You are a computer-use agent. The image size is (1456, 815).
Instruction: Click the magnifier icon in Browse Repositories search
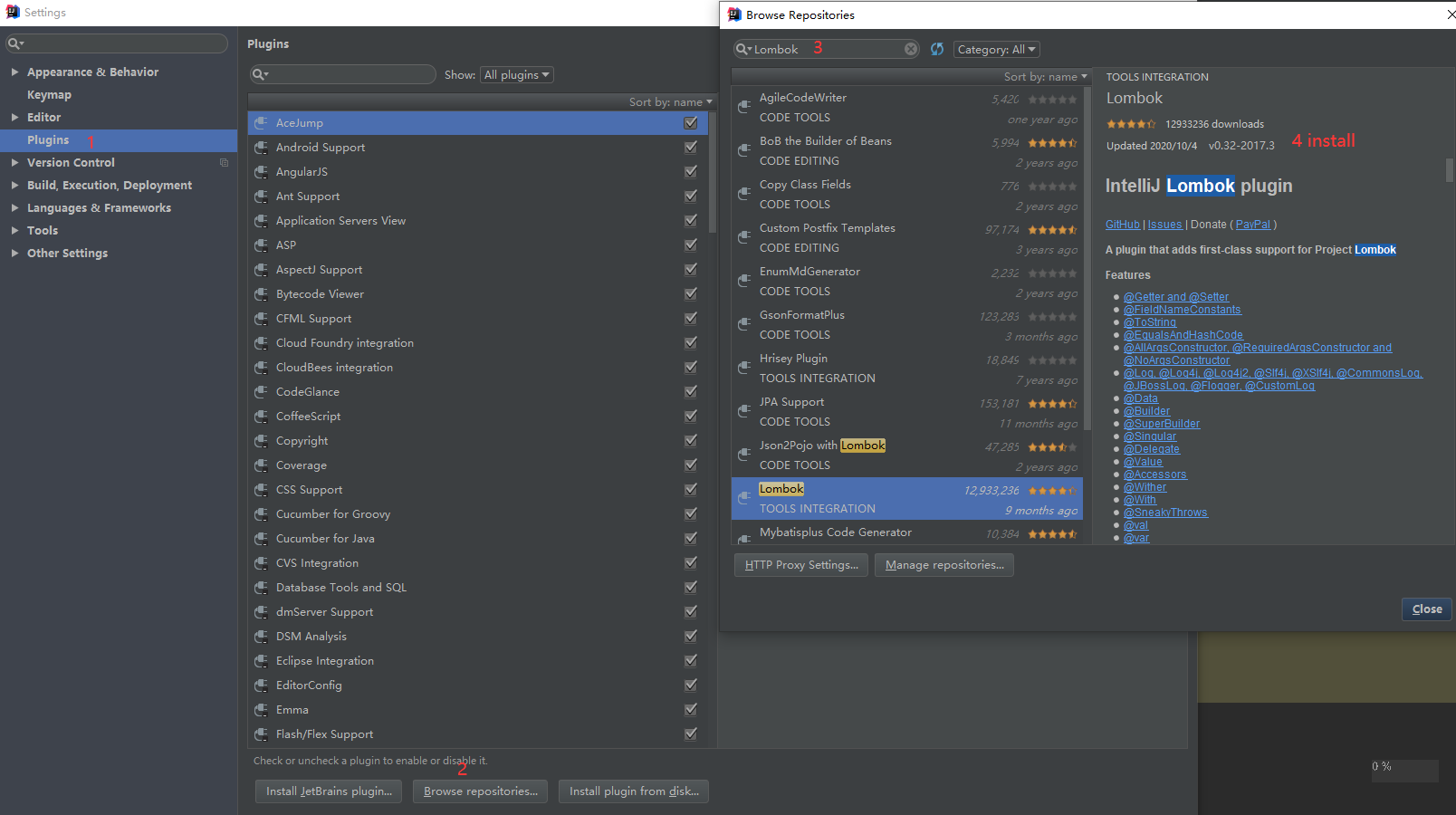tap(742, 49)
